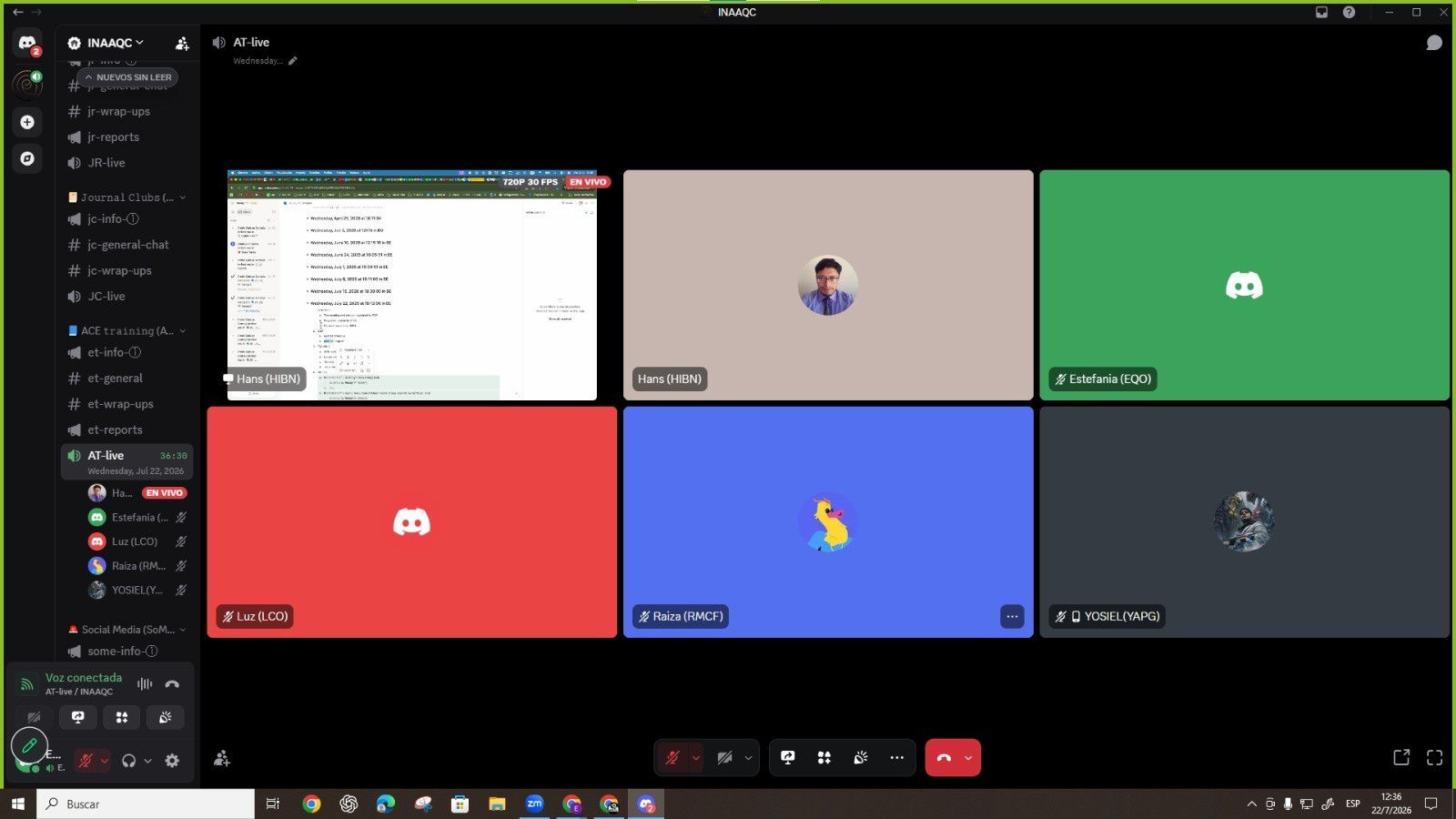Edit channel status with the pencil icon
The height and width of the screenshot is (819, 1456).
pyautogui.click(x=292, y=61)
